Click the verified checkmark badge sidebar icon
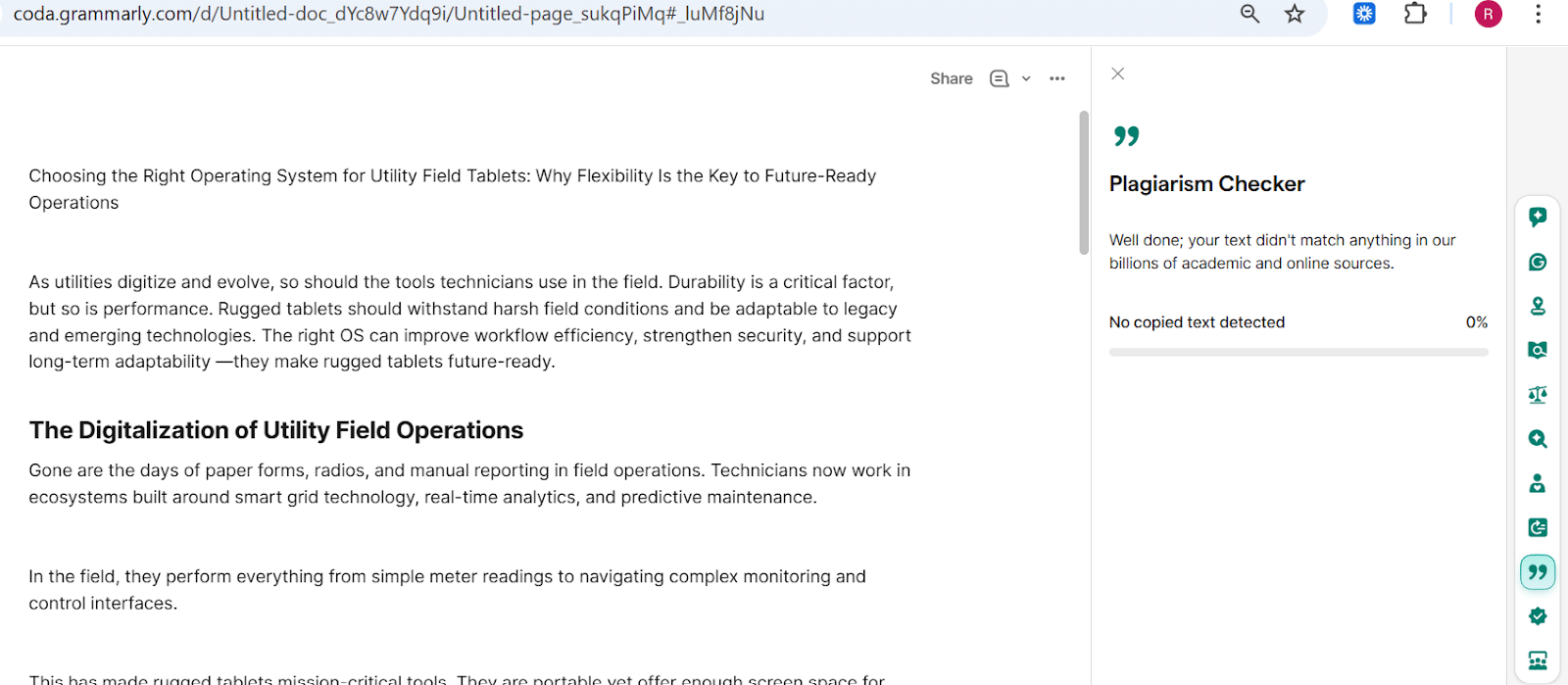This screenshot has width=1568, height=685. click(x=1538, y=616)
